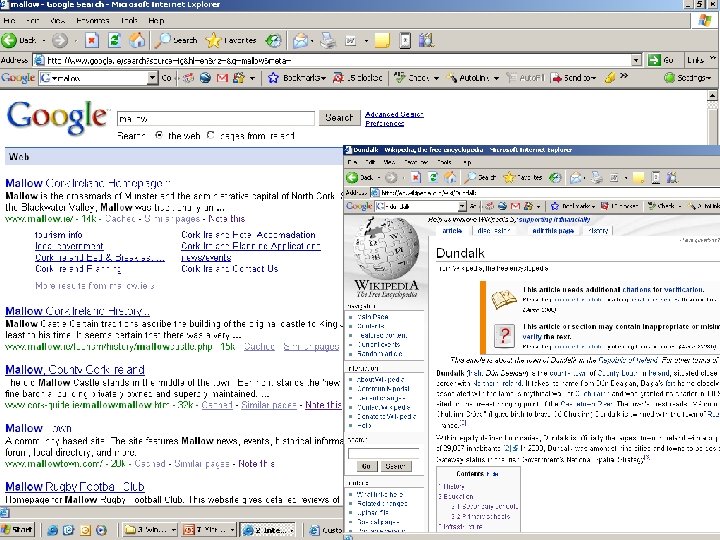Print the Google search results page

(x=327, y=40)
